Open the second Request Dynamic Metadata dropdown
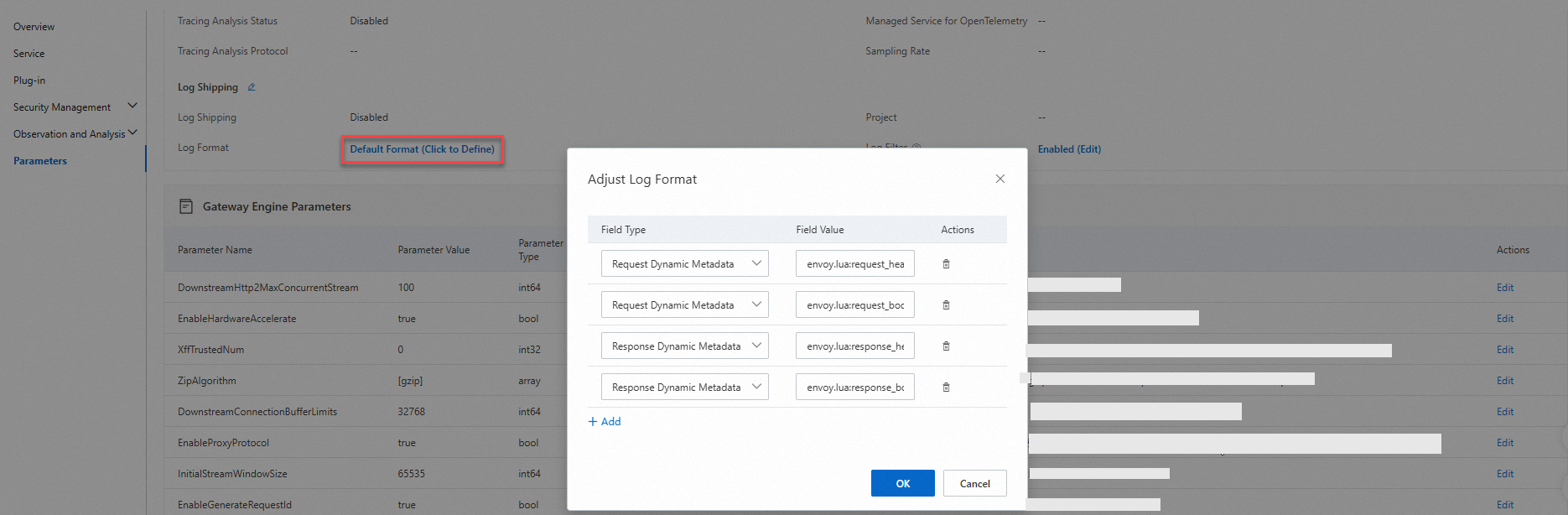Screen dimensions: 1568x515 click(684, 305)
